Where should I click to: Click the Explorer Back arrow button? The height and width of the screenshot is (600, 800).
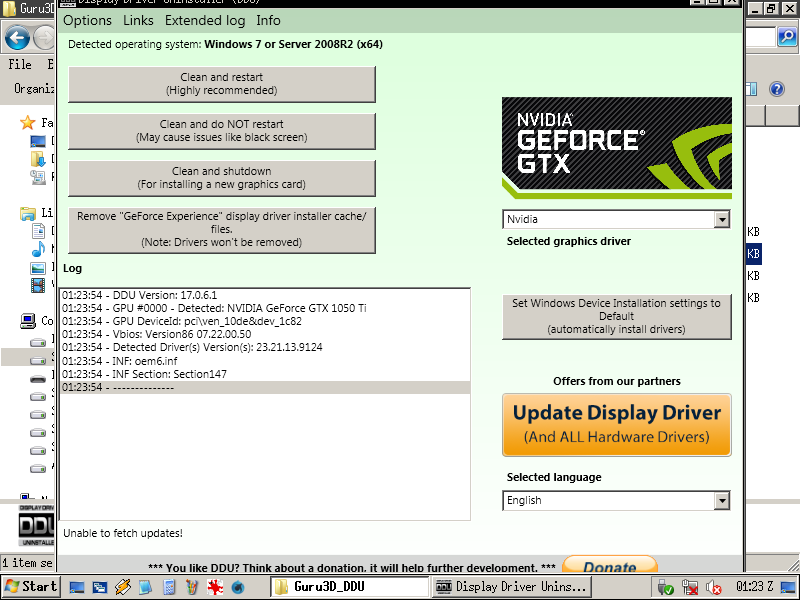coord(17,38)
